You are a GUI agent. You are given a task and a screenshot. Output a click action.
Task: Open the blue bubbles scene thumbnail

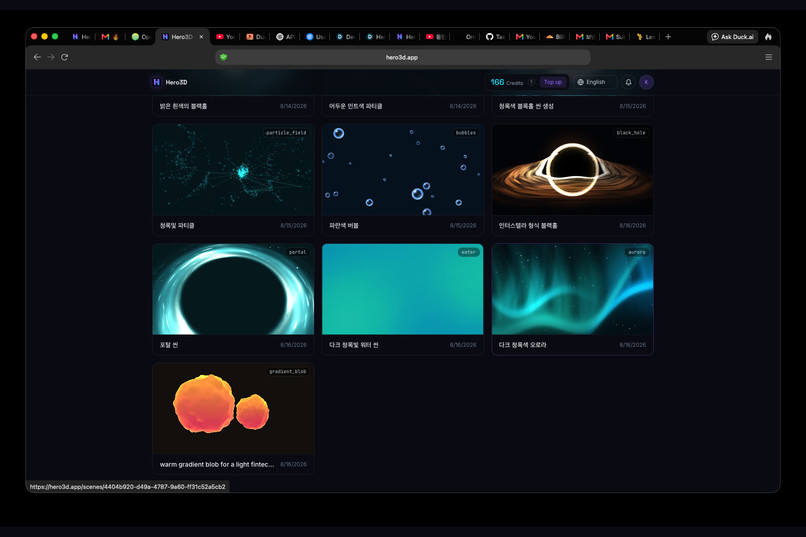[x=402, y=170]
